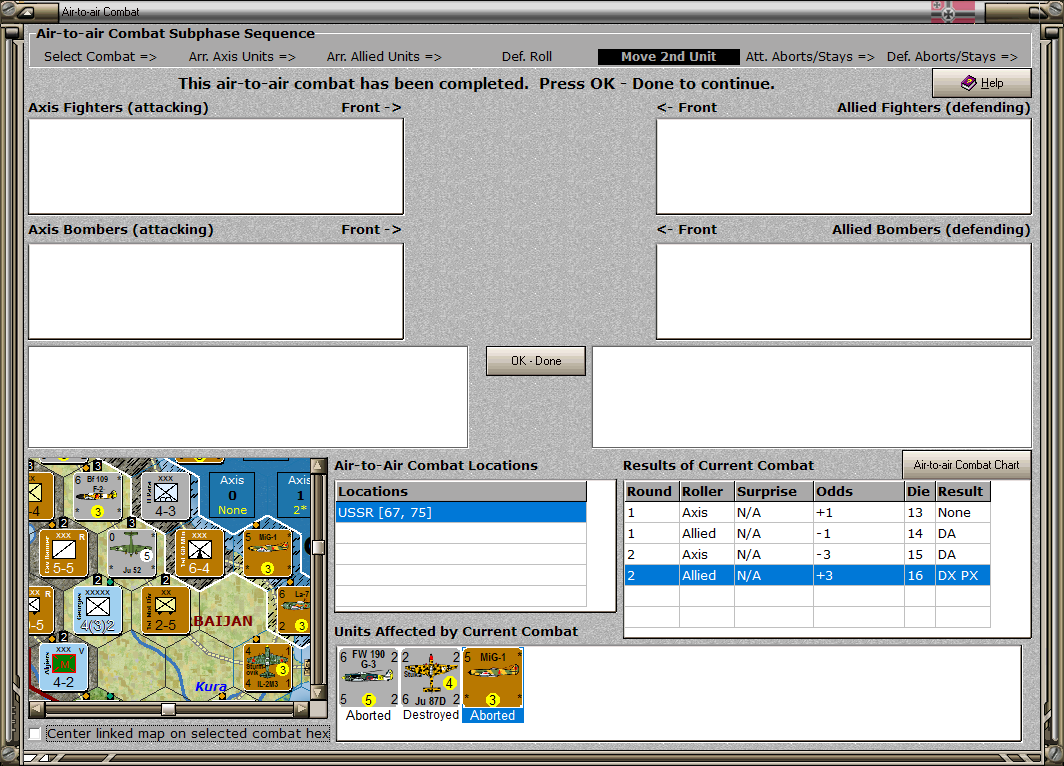Select the result row with die 15
Screen dimensions: 1064x766
coord(807,555)
